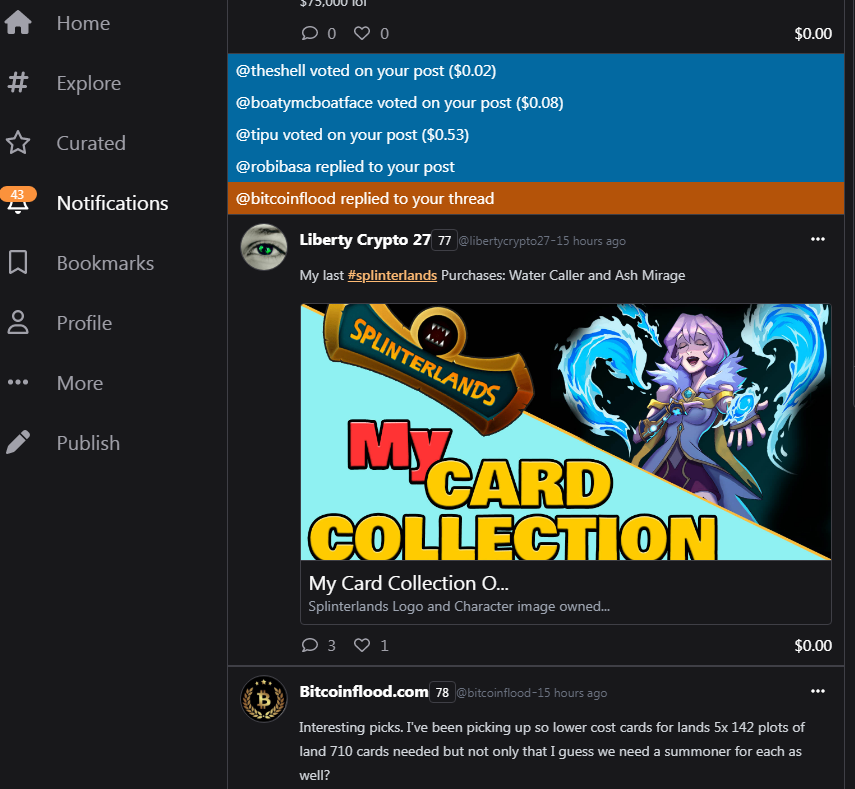This screenshot has height=789, width=855.
Task: Open @boatymcboatface vote notification
Action: (x=536, y=103)
